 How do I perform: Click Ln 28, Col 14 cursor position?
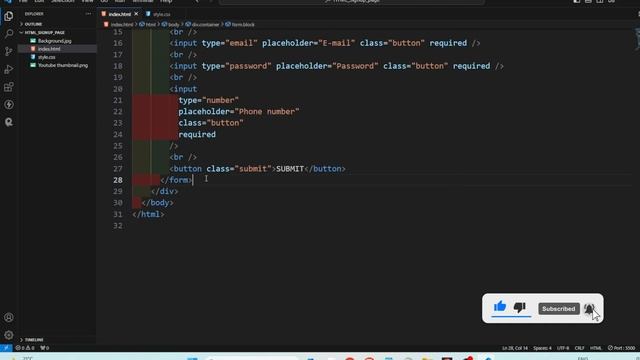(515, 348)
